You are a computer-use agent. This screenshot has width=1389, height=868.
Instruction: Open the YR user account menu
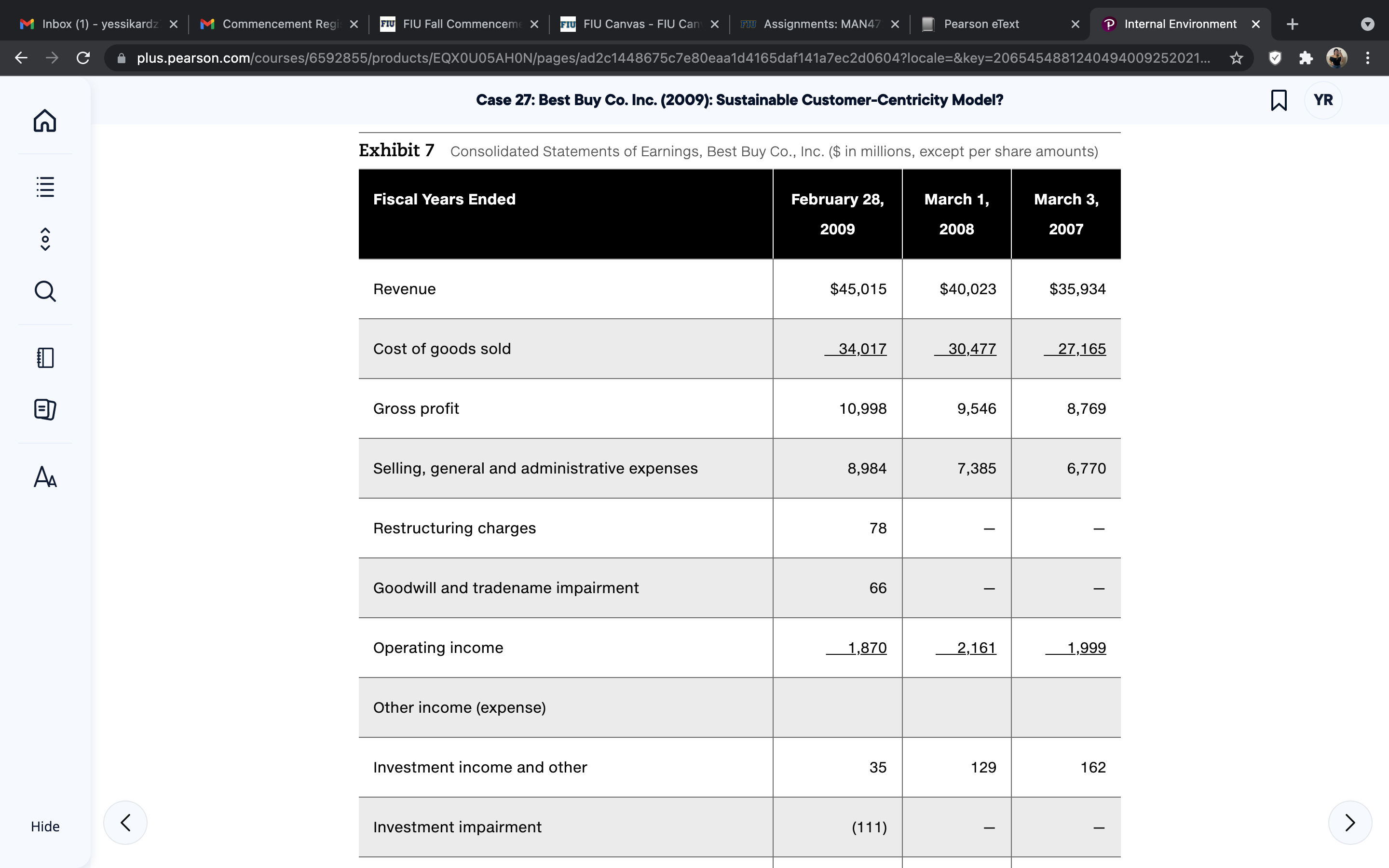pyautogui.click(x=1323, y=100)
